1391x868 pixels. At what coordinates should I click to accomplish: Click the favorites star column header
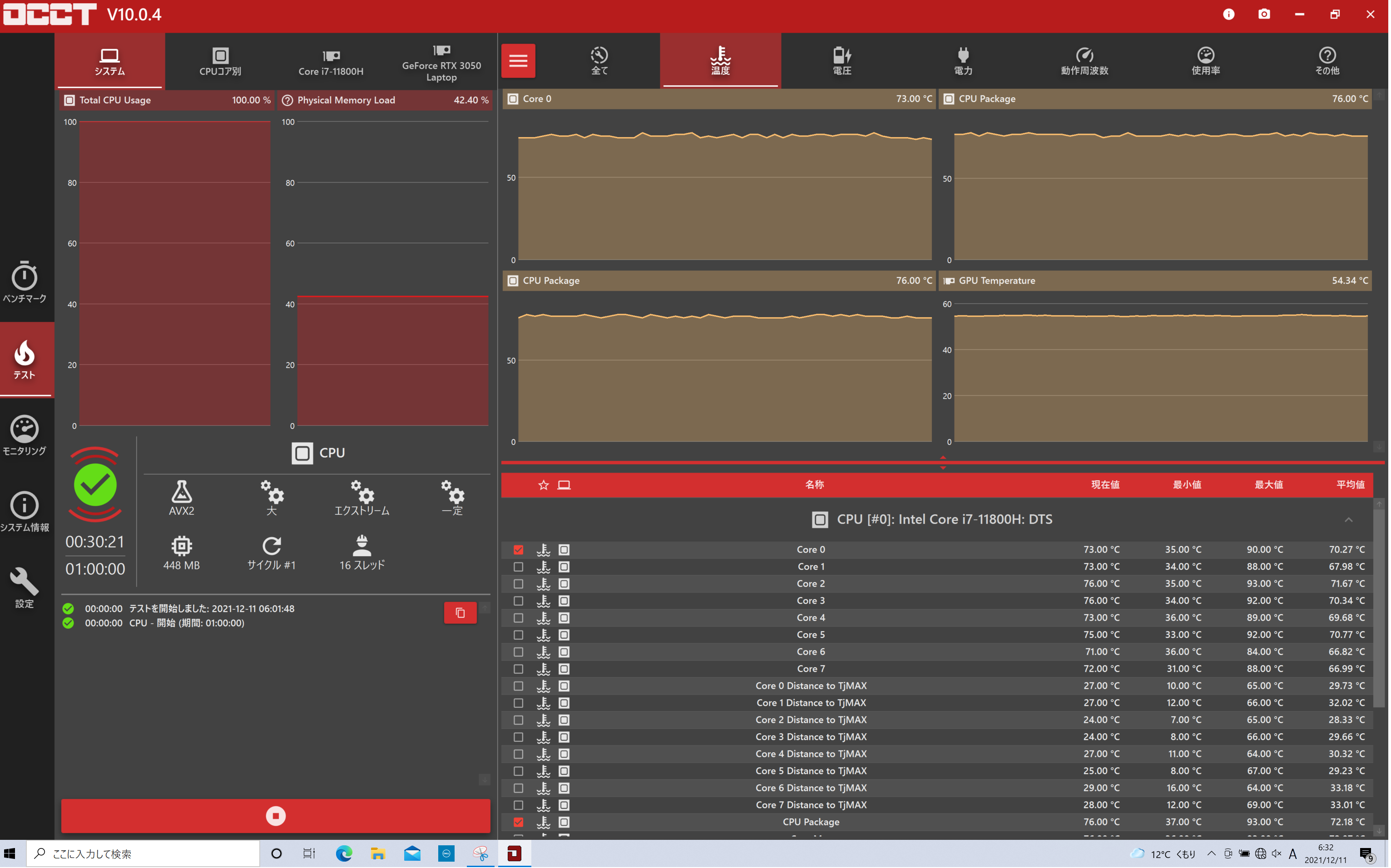point(544,485)
